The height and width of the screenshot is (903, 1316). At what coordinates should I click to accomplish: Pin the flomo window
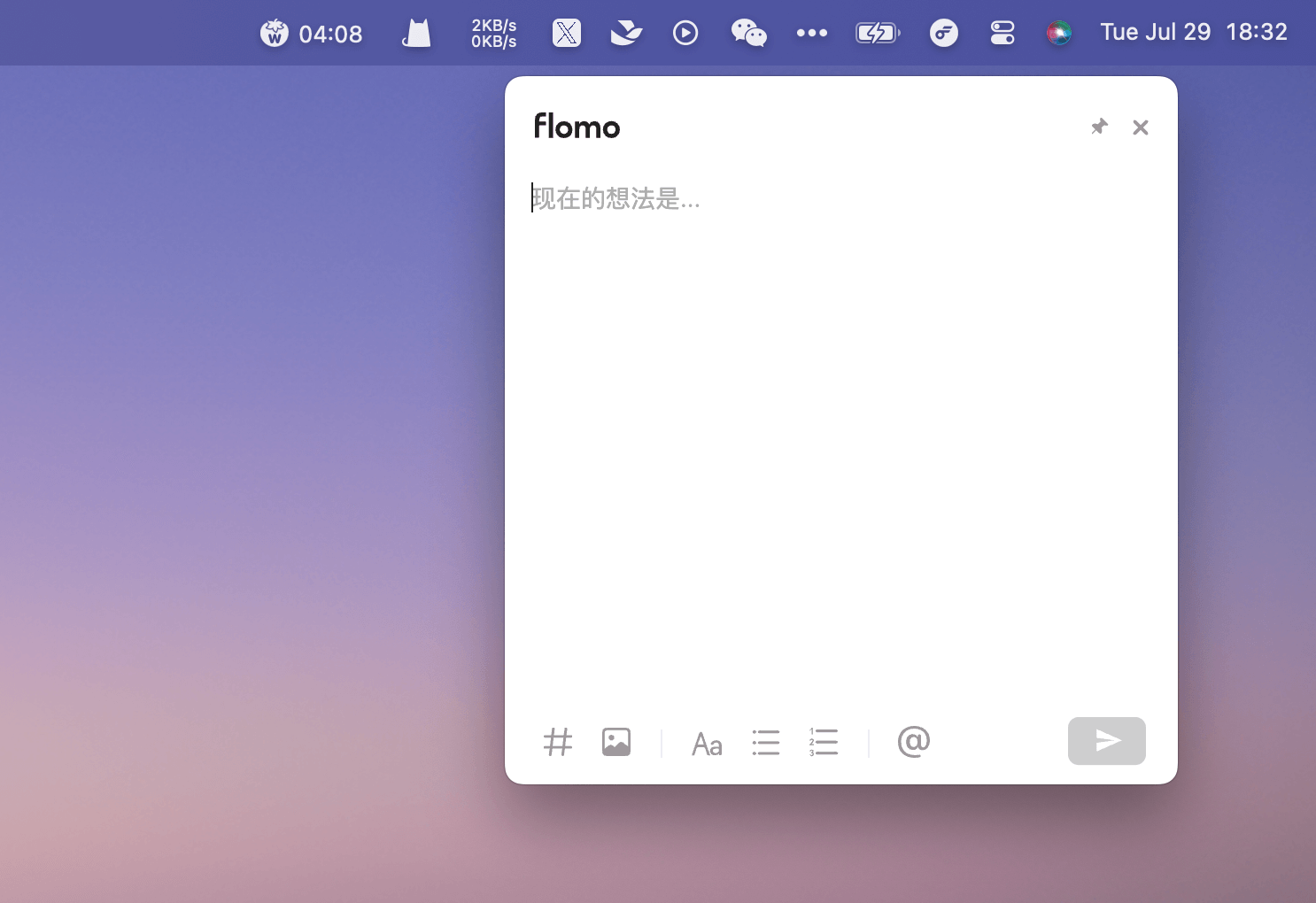[x=1099, y=127]
